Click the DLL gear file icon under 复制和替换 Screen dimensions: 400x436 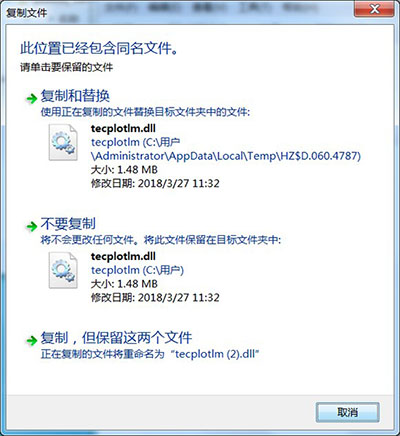click(x=63, y=142)
